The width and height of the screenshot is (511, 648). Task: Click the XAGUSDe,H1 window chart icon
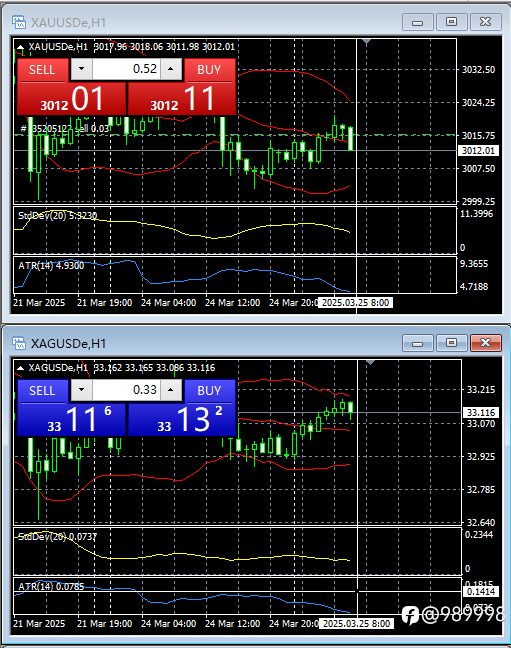19,343
